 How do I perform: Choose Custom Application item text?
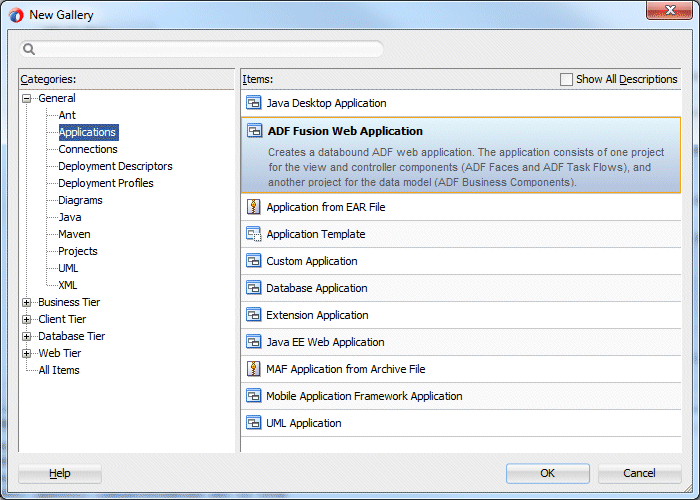click(312, 261)
